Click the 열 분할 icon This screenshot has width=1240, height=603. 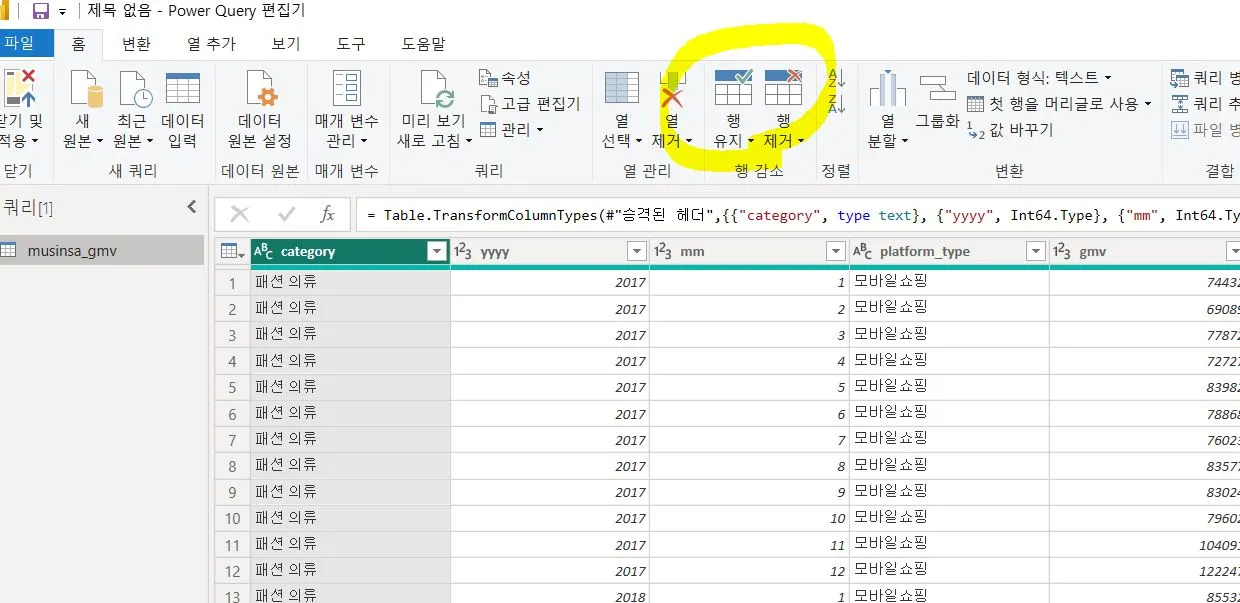tap(886, 90)
